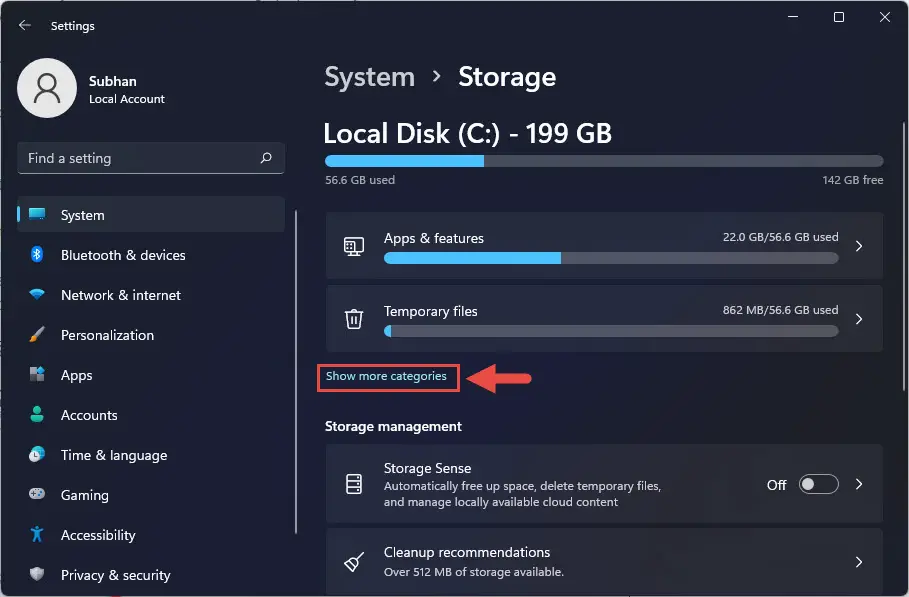Click the Cleanup recommendations broom icon
The height and width of the screenshot is (597, 909).
click(354, 562)
